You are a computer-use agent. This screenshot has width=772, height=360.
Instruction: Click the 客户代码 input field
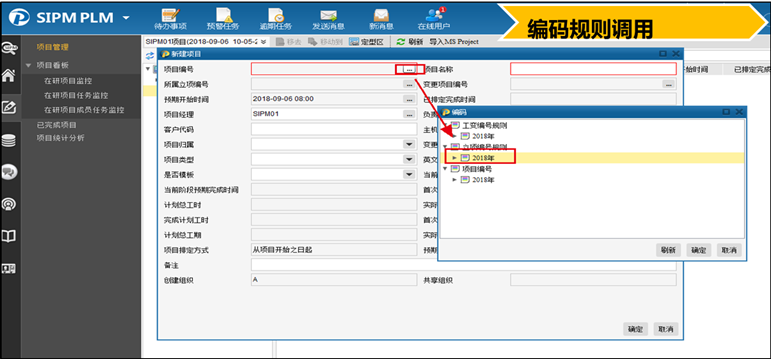click(x=334, y=129)
